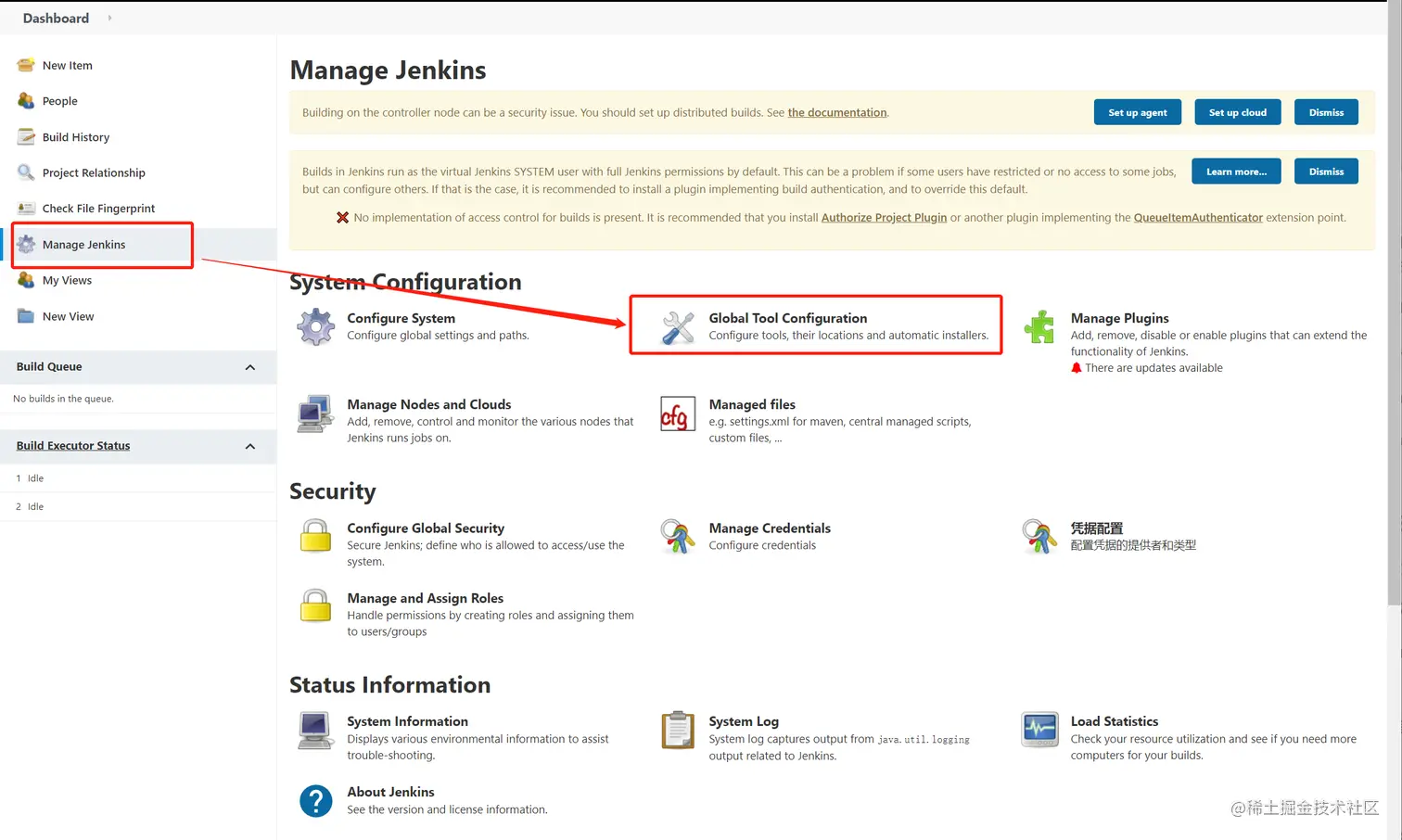Select My Views in sidebar
Screen dimensions: 1402x840
point(67,281)
